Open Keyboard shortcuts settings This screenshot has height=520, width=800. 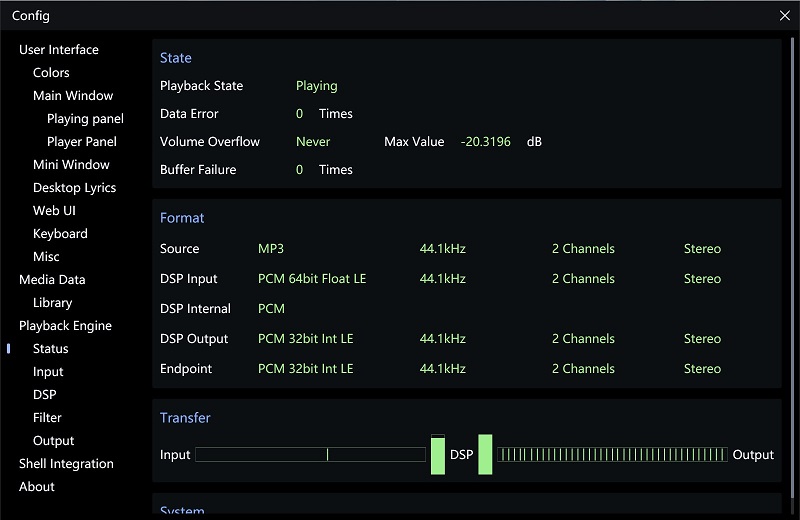60,233
